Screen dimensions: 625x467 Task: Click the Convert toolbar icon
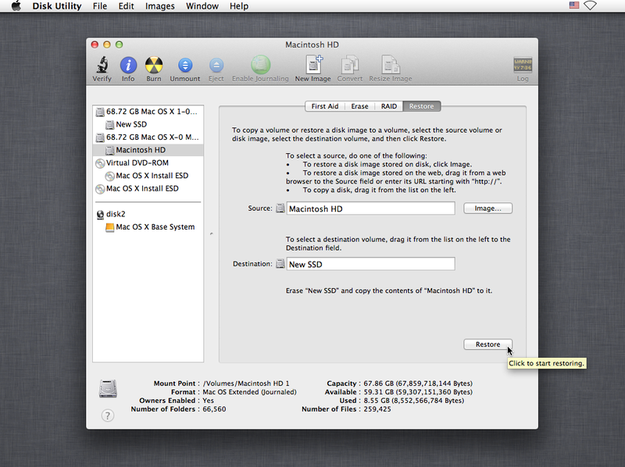[x=350, y=65]
